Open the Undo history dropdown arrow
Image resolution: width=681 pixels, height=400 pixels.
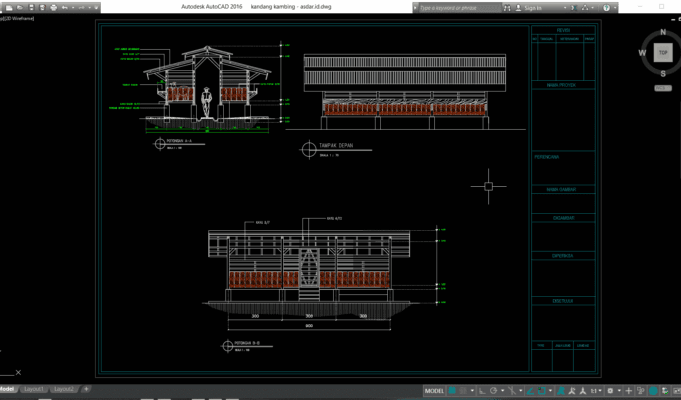pos(73,8)
